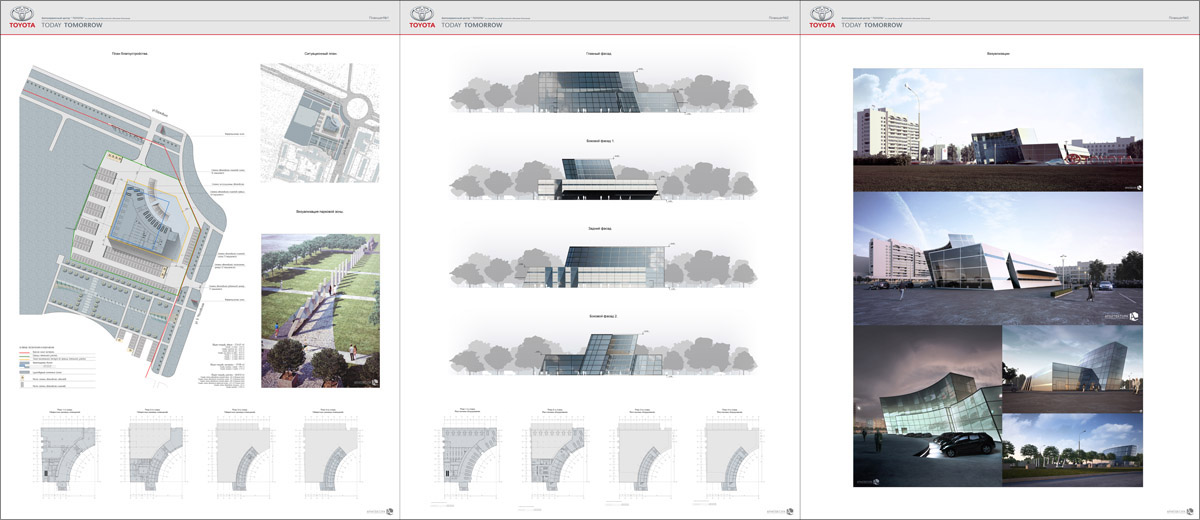Select the 'Визуализации' heading on the third sheet
Viewport: 1200px width, 520px height.
coord(998,52)
